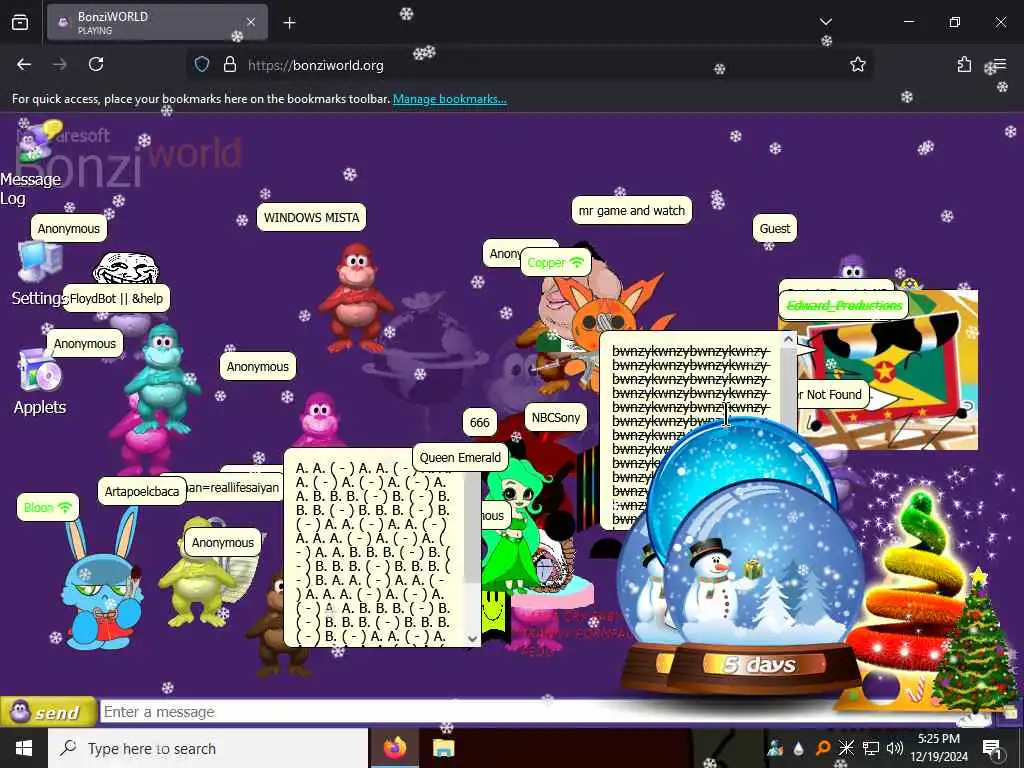This screenshot has width=1024, height=768.
Task: Click the send button
Action: [48, 712]
